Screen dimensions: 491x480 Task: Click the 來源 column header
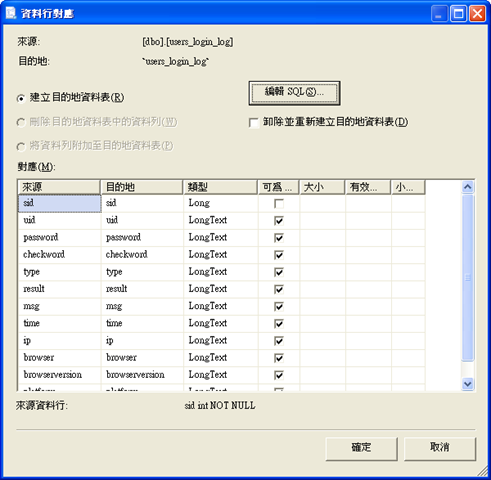pyautogui.click(x=59, y=187)
